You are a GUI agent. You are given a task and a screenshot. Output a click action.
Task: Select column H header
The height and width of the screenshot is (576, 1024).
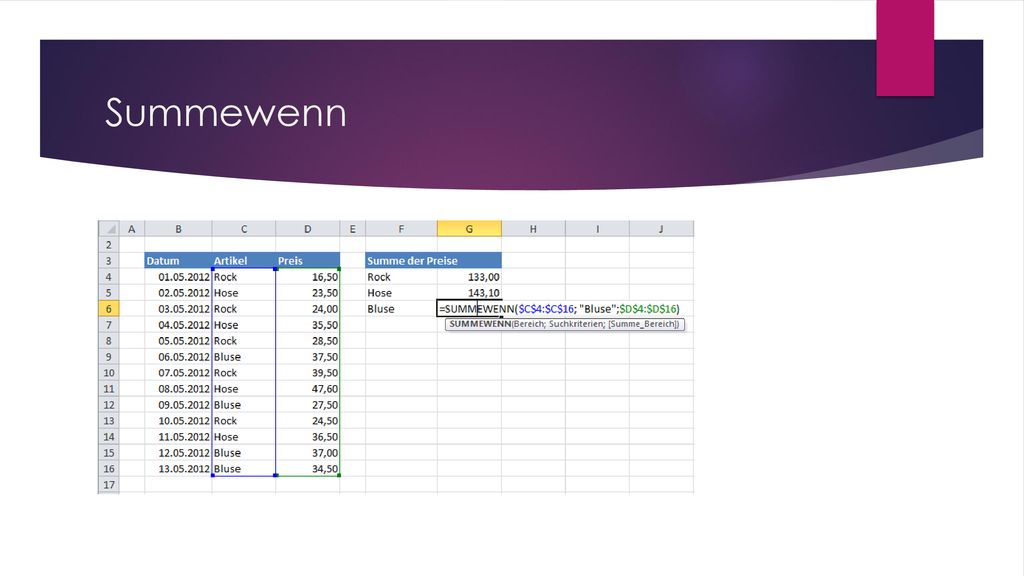[x=534, y=229]
